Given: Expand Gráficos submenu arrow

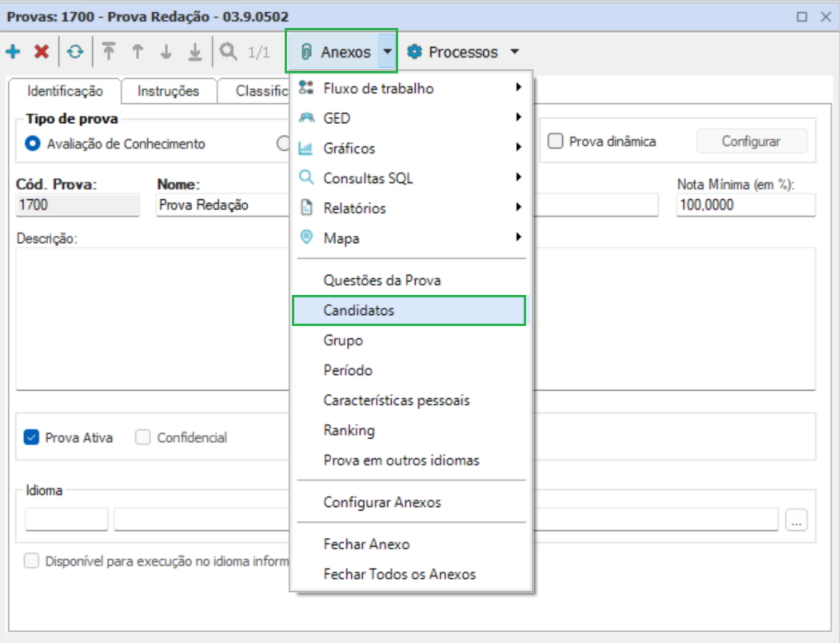Looking at the screenshot, I should coord(518,147).
